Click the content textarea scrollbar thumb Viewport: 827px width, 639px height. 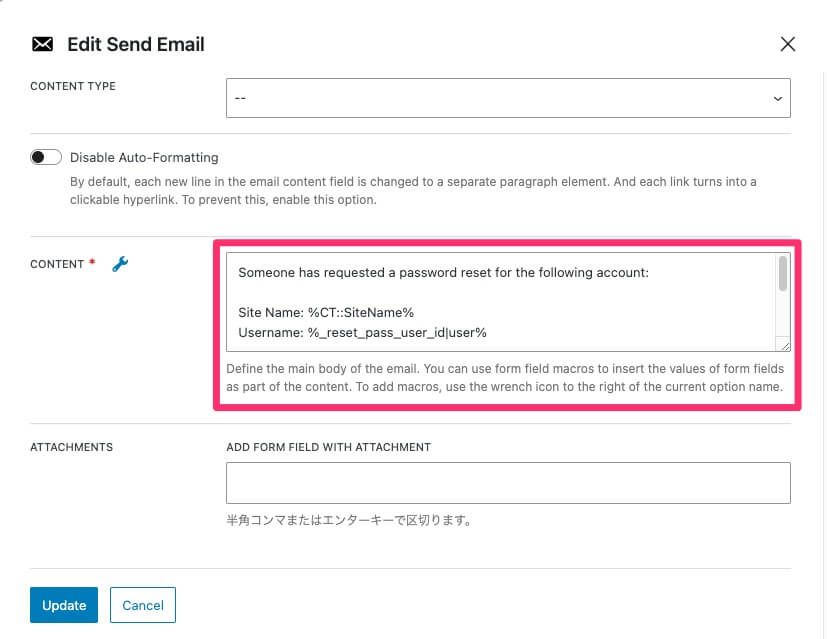coord(782,274)
